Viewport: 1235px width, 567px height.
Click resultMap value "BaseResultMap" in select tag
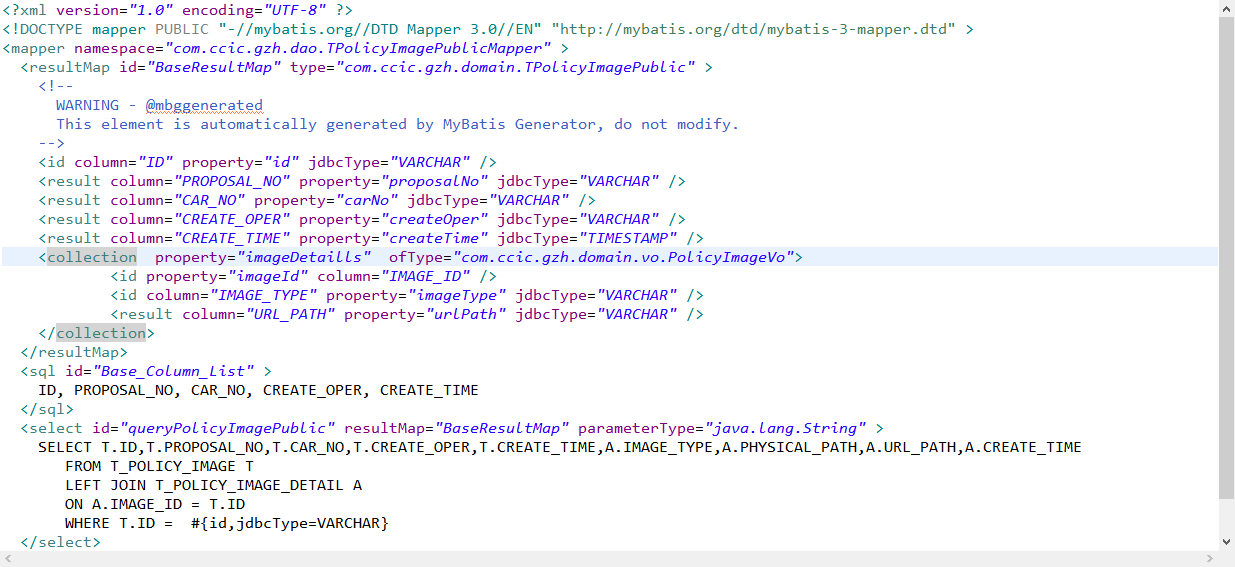click(x=503, y=428)
